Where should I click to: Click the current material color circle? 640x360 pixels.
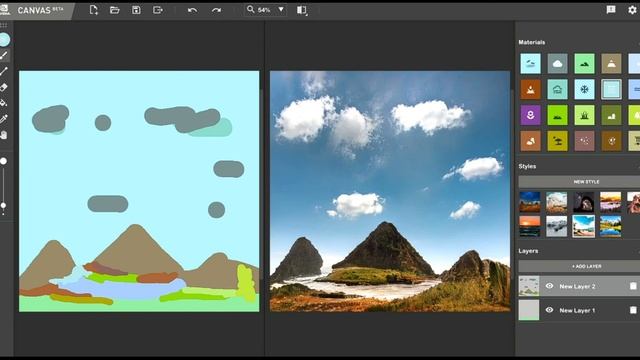pyautogui.click(x=4, y=40)
